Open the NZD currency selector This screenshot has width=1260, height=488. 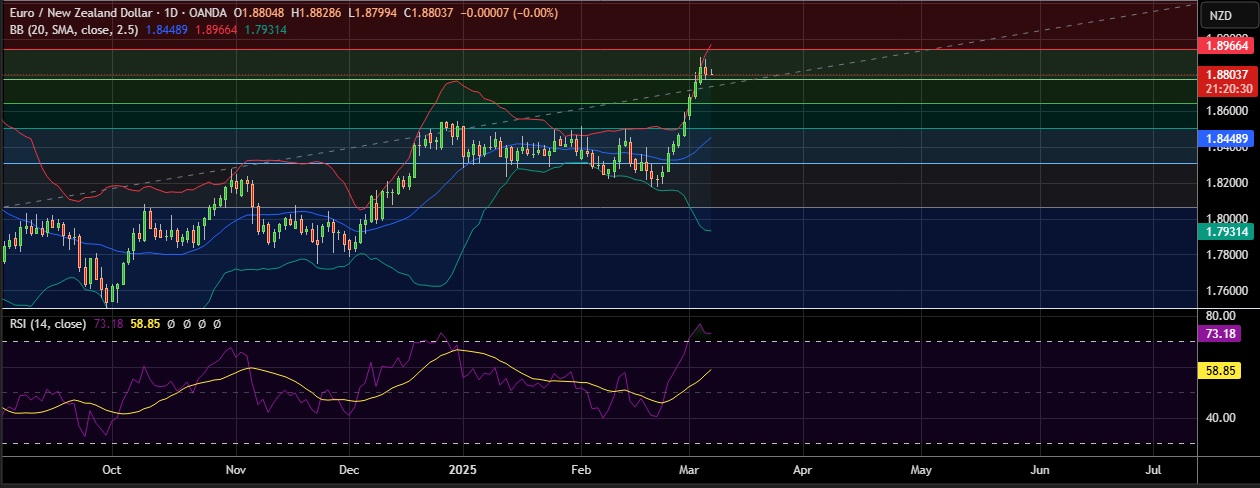click(x=1221, y=15)
